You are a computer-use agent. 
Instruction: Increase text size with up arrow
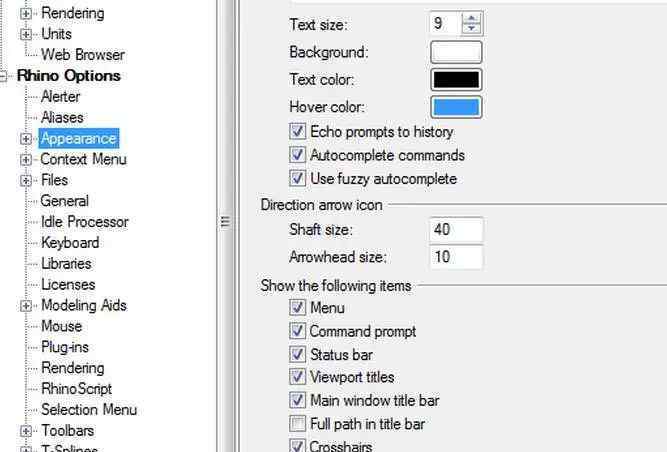click(x=471, y=18)
